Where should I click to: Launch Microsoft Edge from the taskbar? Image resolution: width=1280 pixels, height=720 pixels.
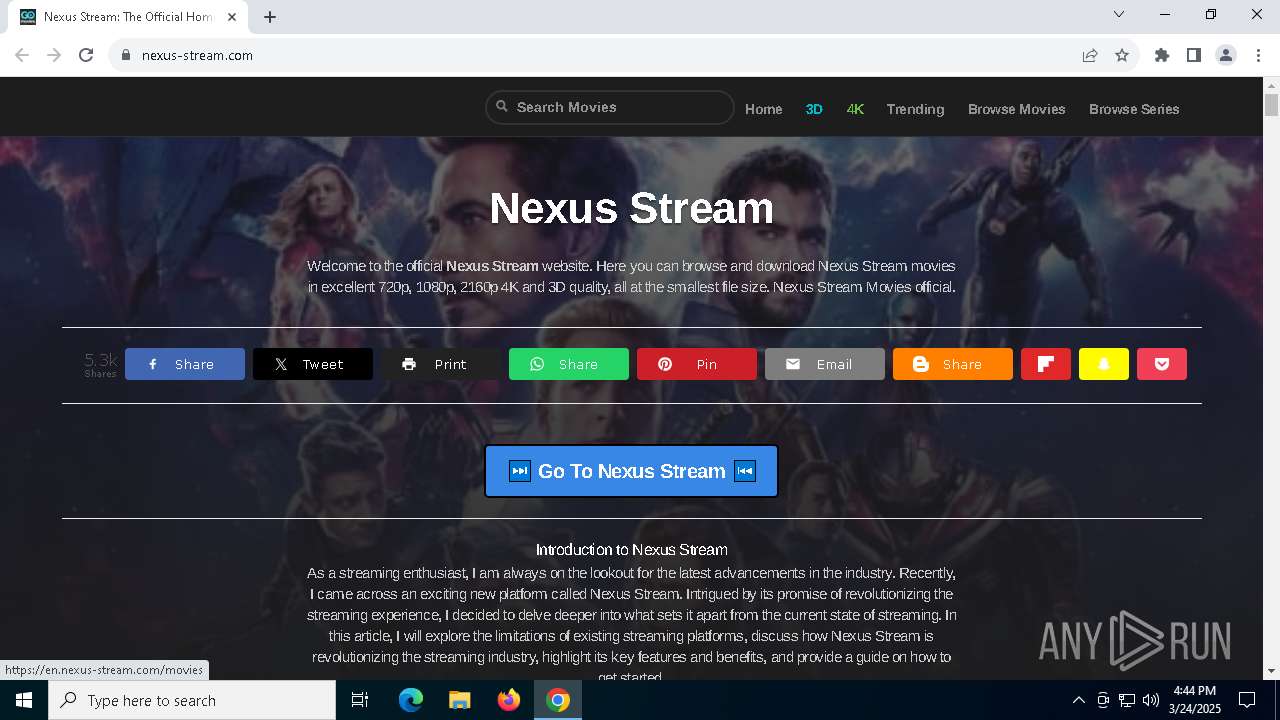coord(411,700)
